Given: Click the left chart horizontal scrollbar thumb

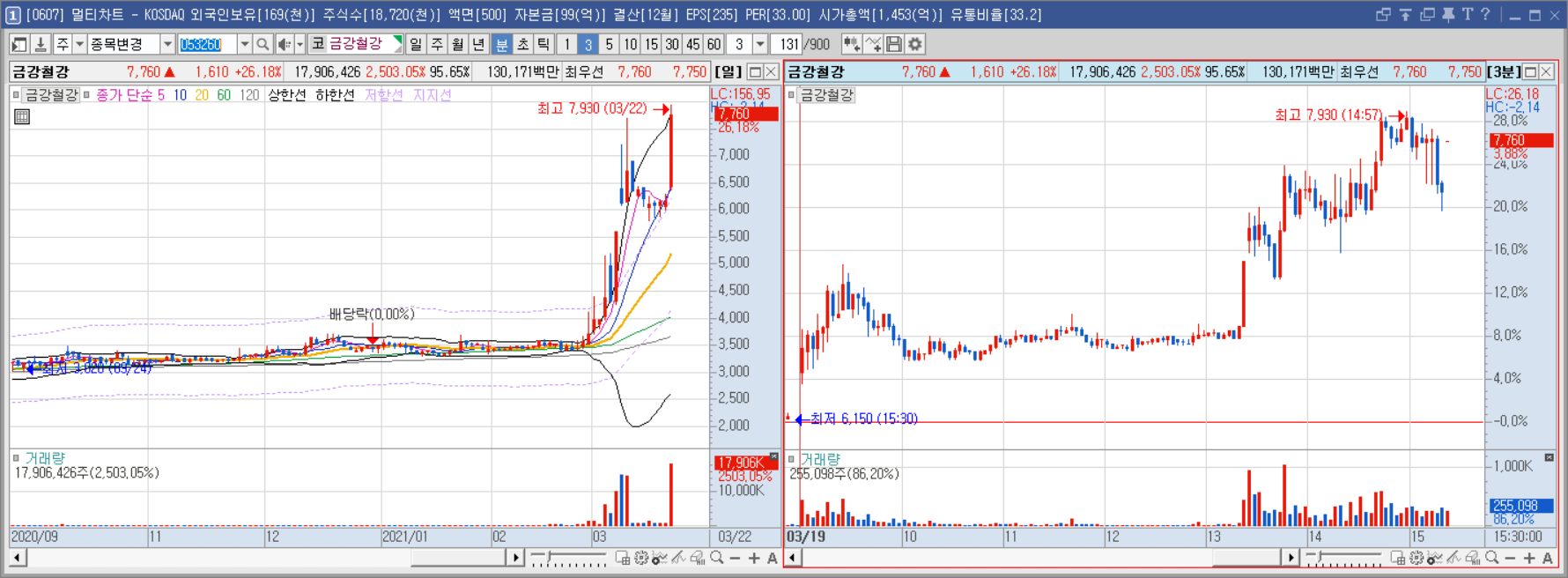Looking at the screenshot, I should pyautogui.click(x=457, y=558).
